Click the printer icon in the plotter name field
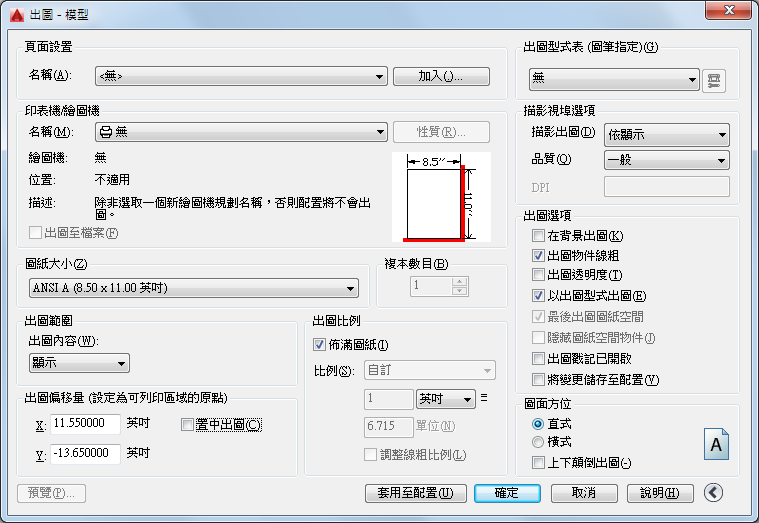 tap(106, 132)
